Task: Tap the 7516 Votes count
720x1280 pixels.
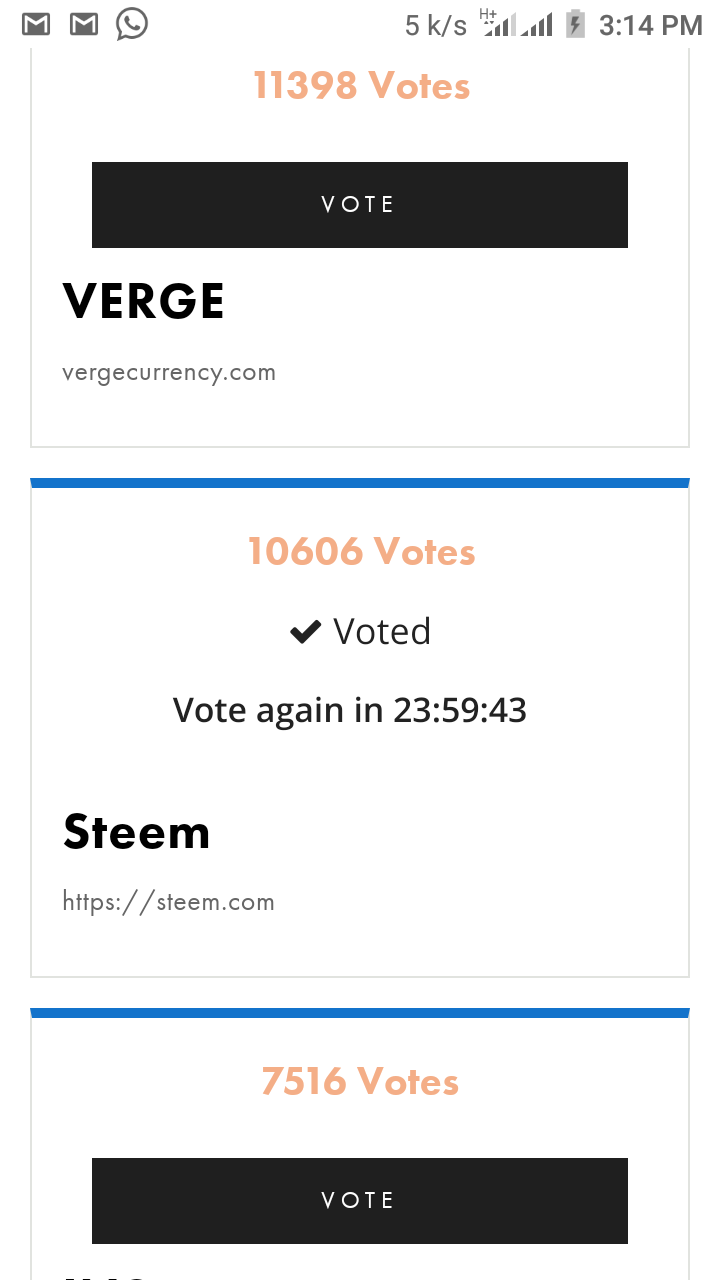Action: tap(360, 1081)
